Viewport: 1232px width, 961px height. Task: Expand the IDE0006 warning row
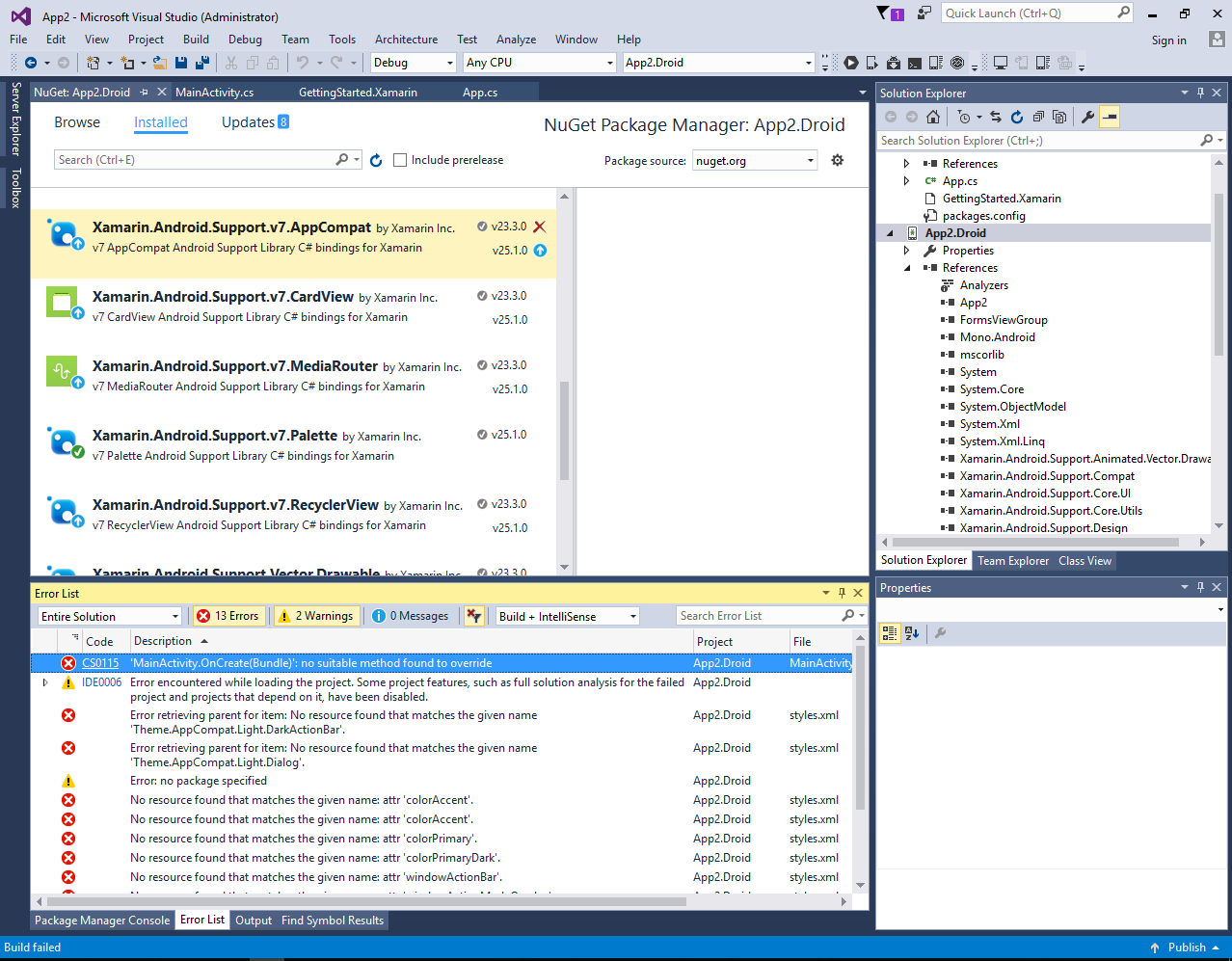point(45,682)
